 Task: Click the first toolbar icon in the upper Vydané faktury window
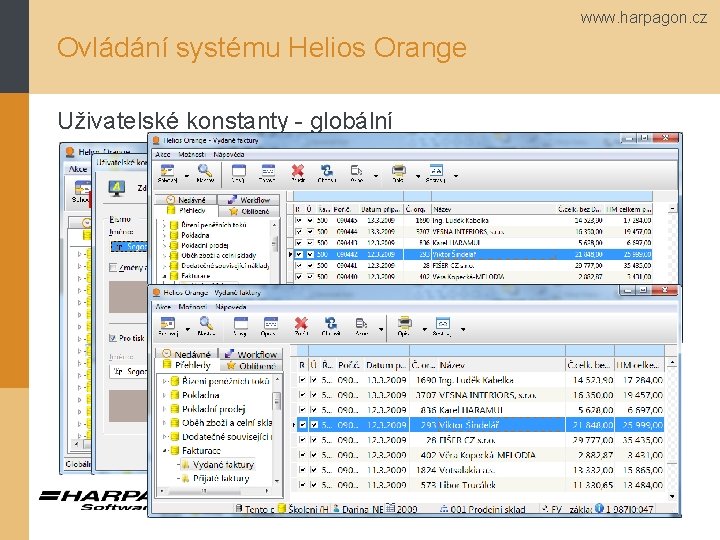[167, 171]
